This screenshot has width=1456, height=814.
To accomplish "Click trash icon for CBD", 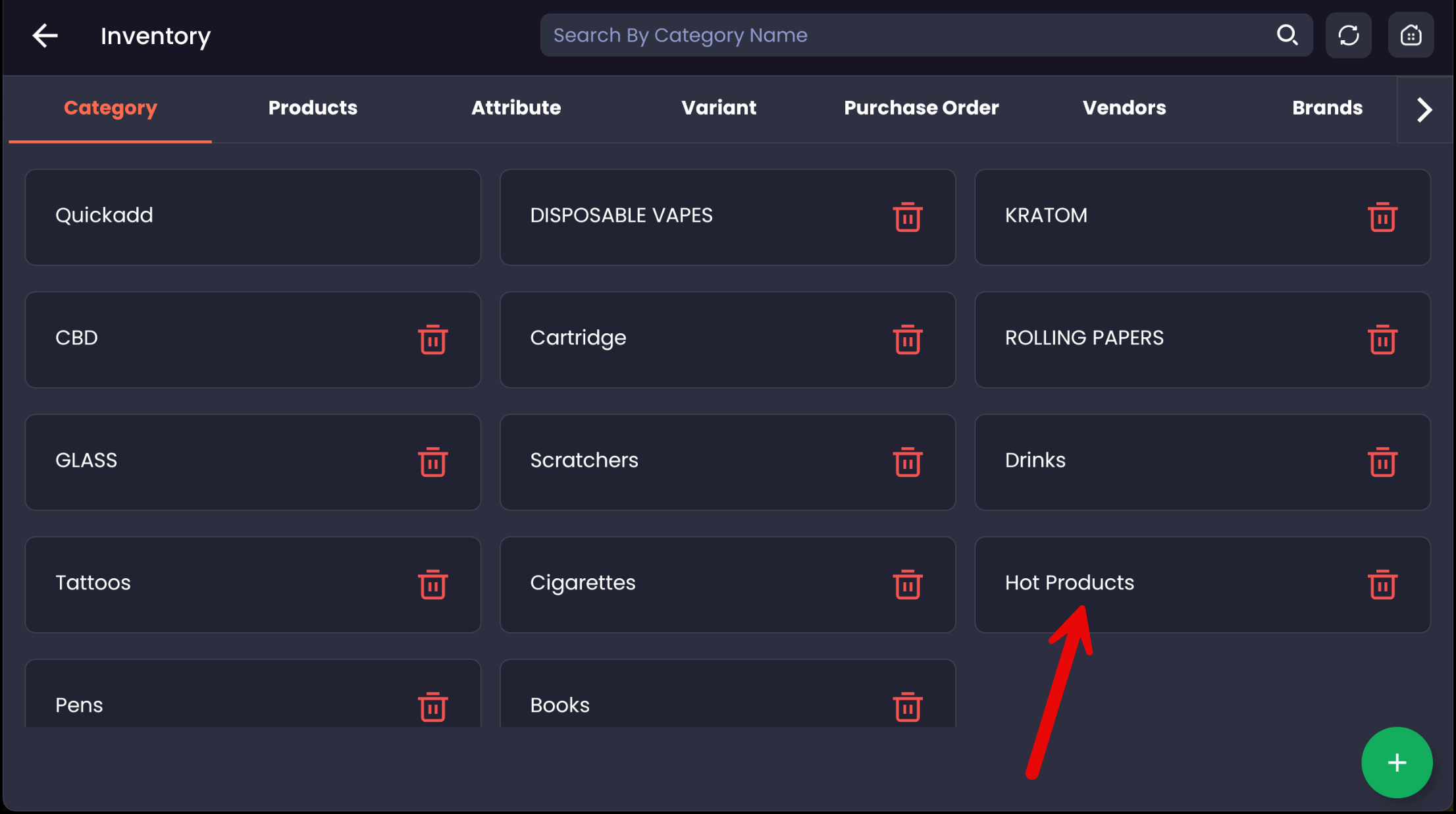I will click(x=432, y=339).
